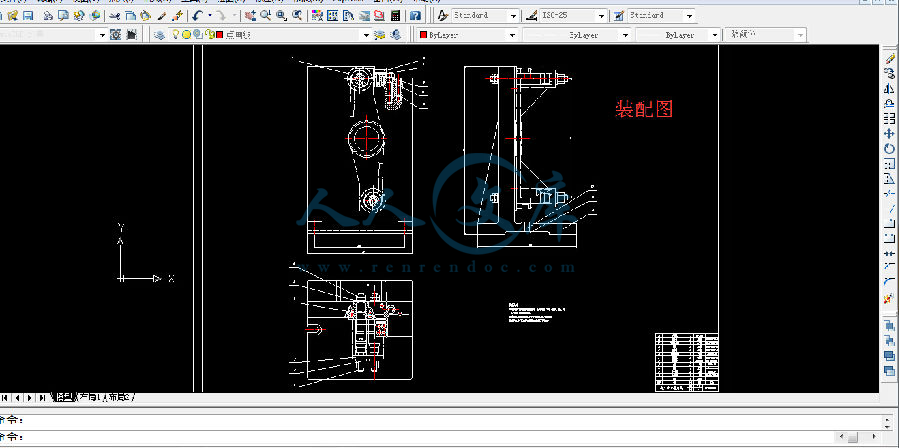Image resolution: width=899 pixels, height=448 pixels.
Task: Select the Copy Object tool in Modify toolbar
Action: click(x=889, y=73)
